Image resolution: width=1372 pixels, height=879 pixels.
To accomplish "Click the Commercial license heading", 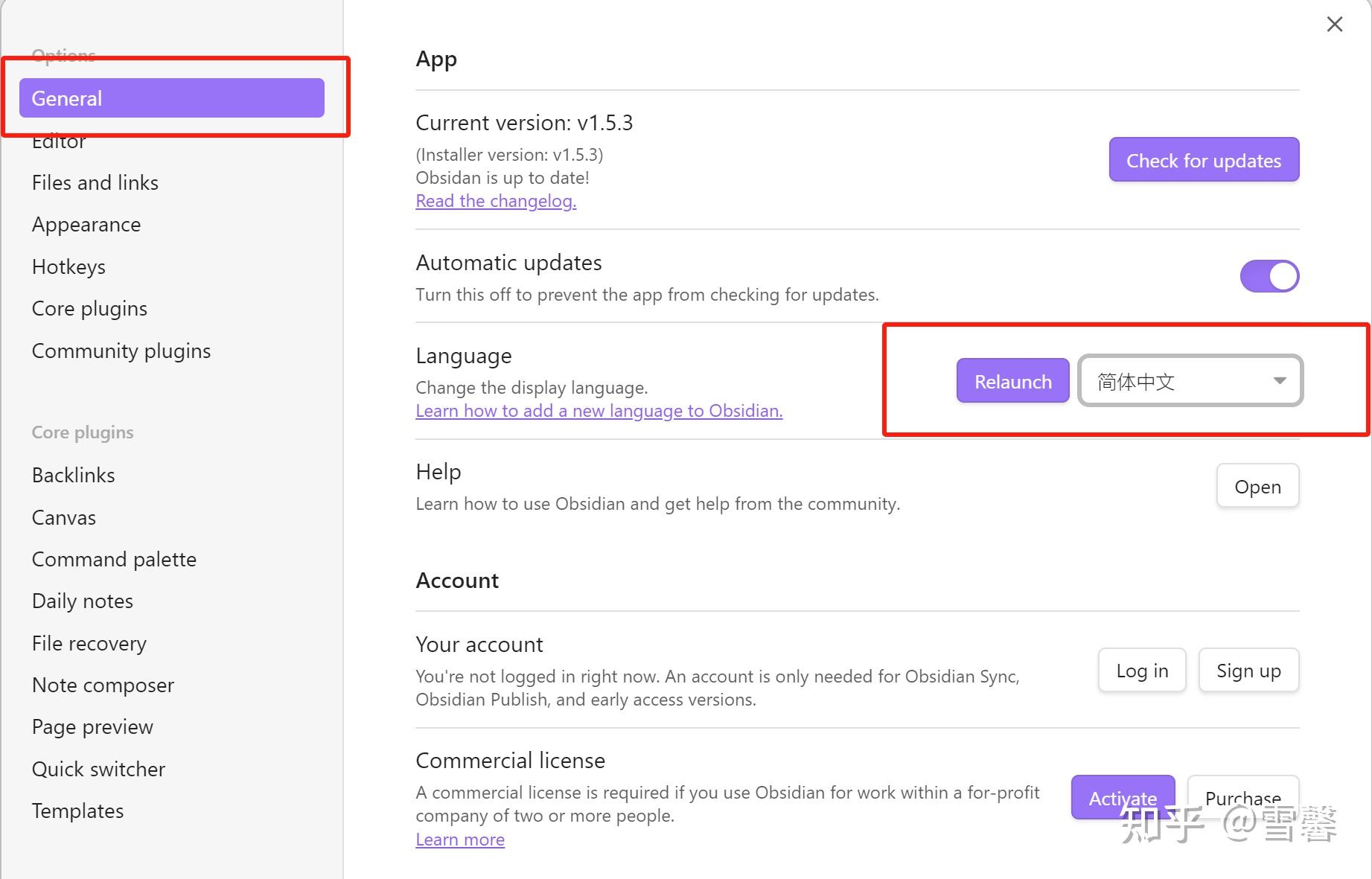I will click(x=510, y=761).
